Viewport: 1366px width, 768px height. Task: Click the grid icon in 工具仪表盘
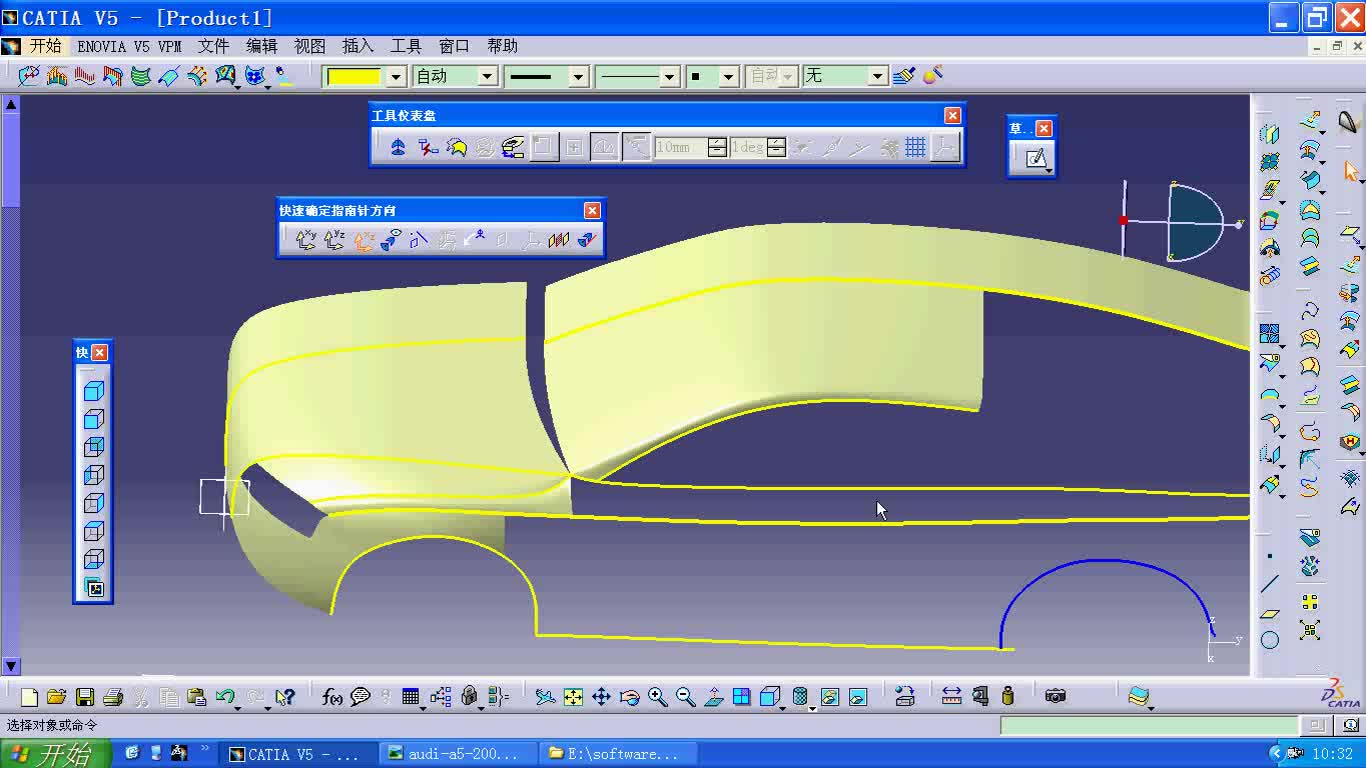(915, 147)
